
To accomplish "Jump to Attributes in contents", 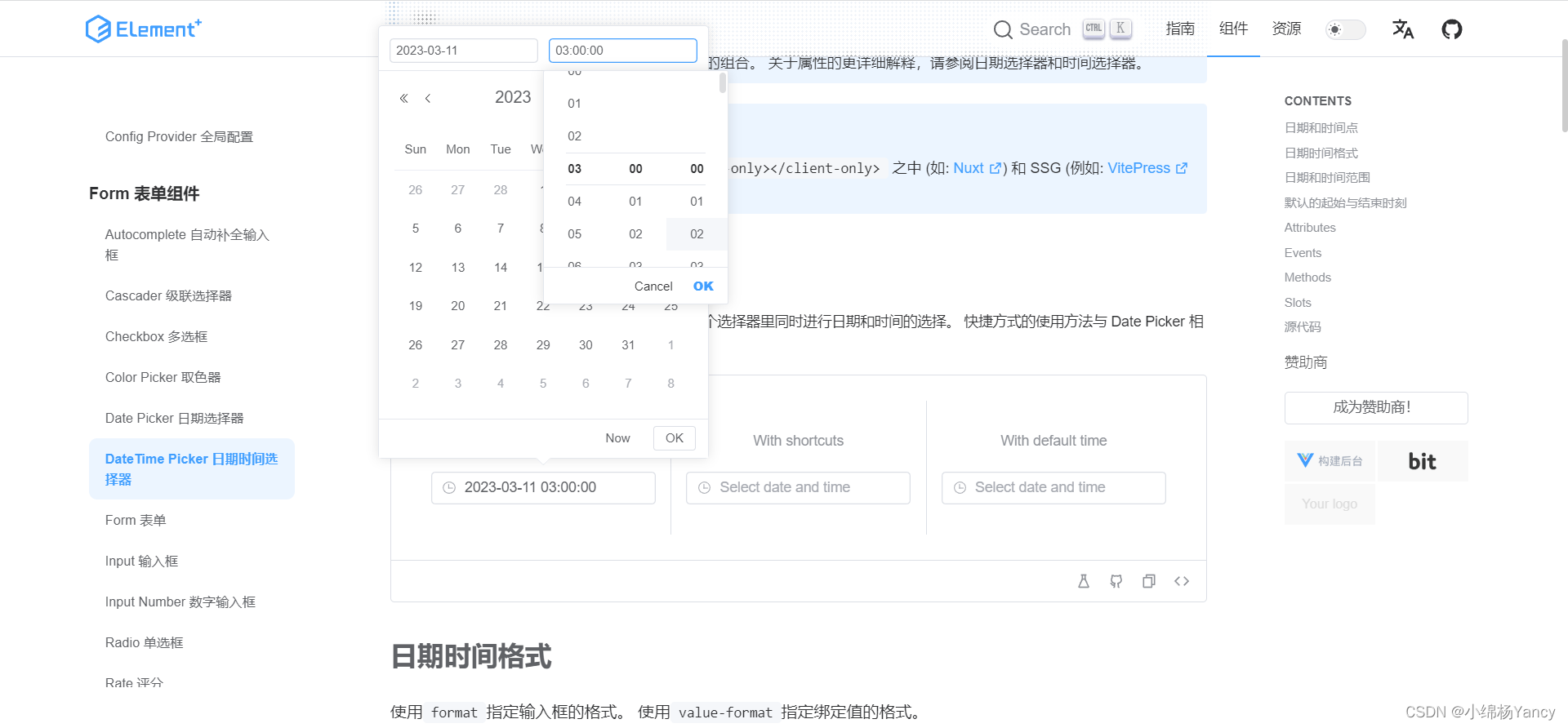I will [1310, 228].
